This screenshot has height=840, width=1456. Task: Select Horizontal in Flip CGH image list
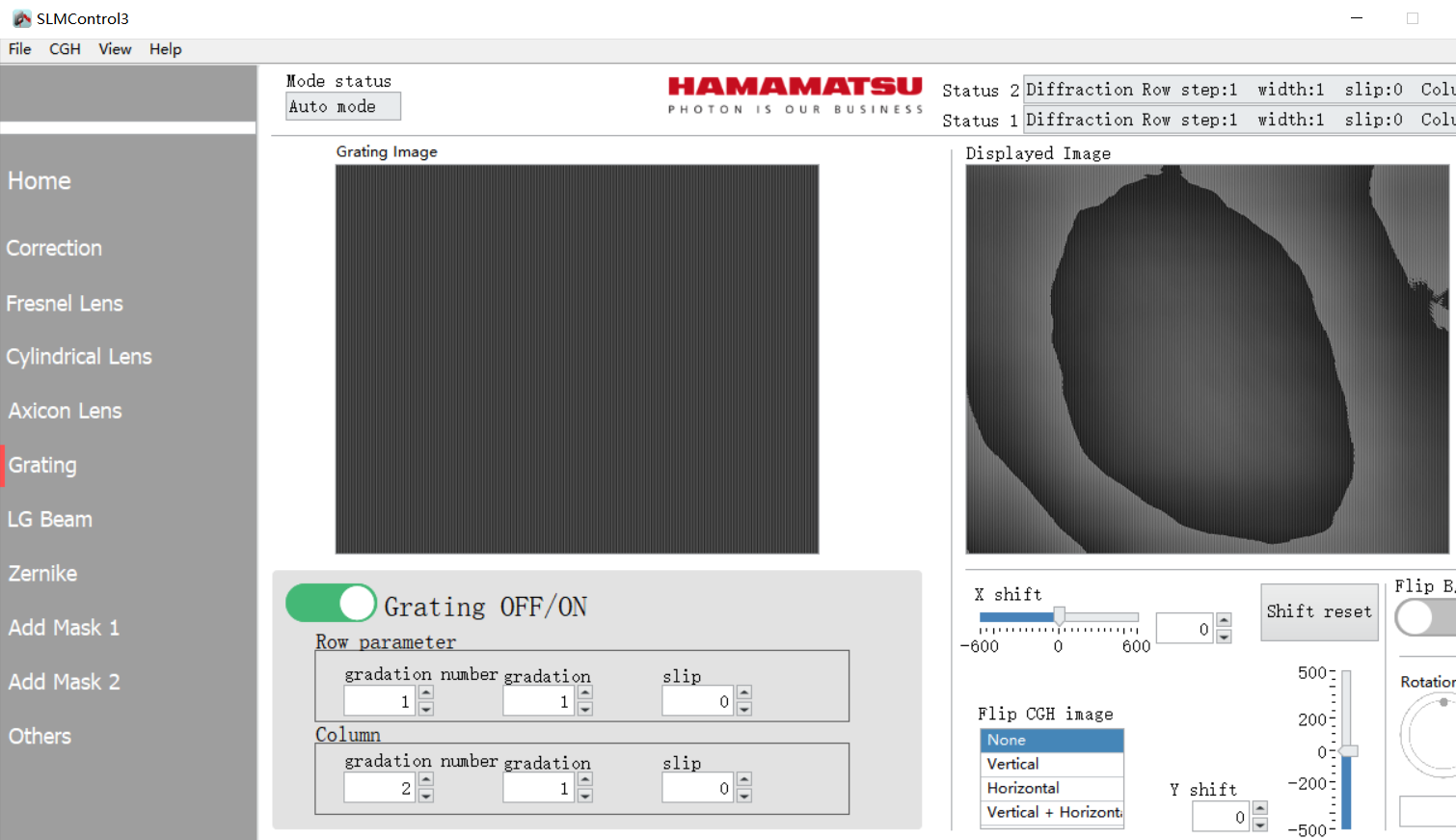[x=1051, y=788]
